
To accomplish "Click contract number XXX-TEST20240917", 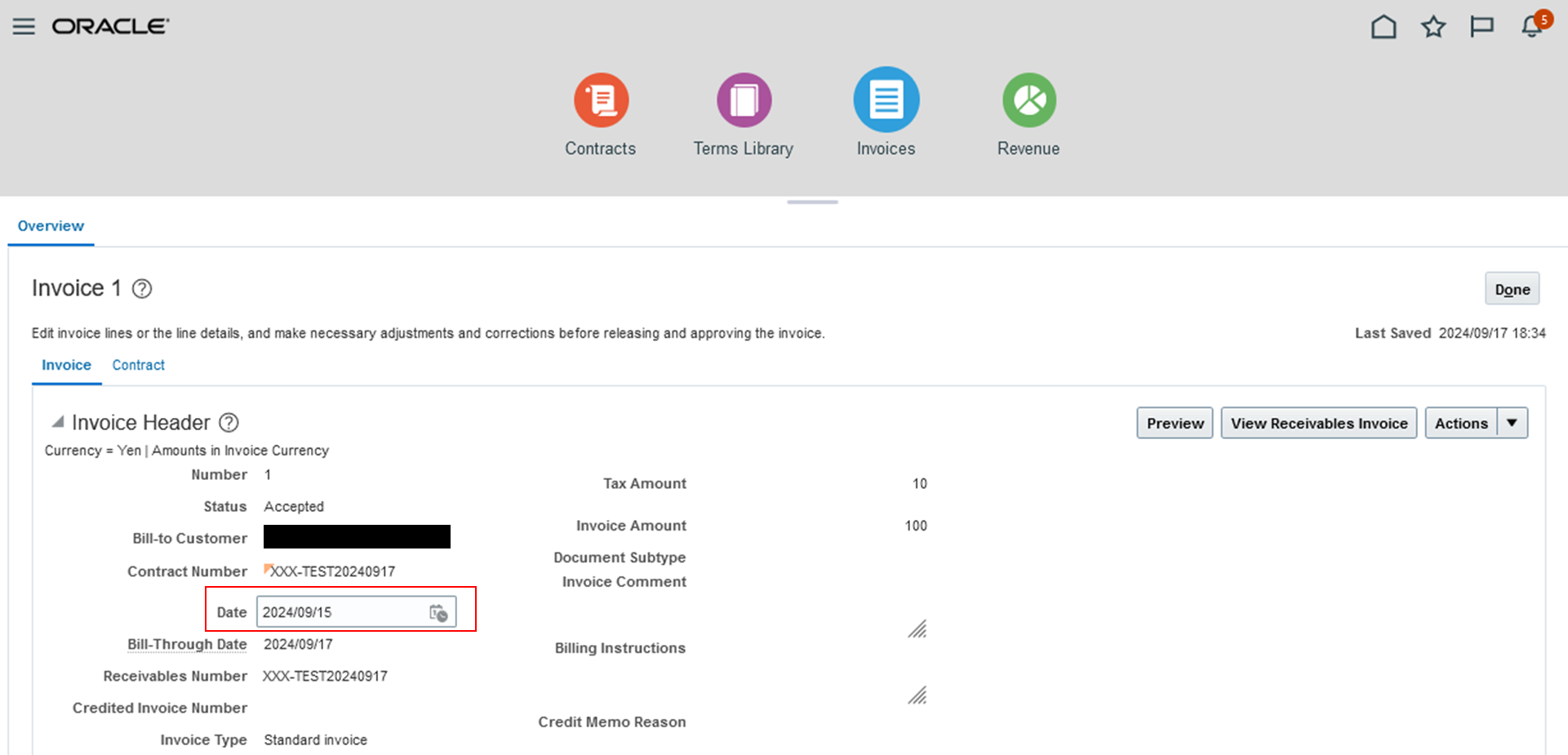I will 332,571.
